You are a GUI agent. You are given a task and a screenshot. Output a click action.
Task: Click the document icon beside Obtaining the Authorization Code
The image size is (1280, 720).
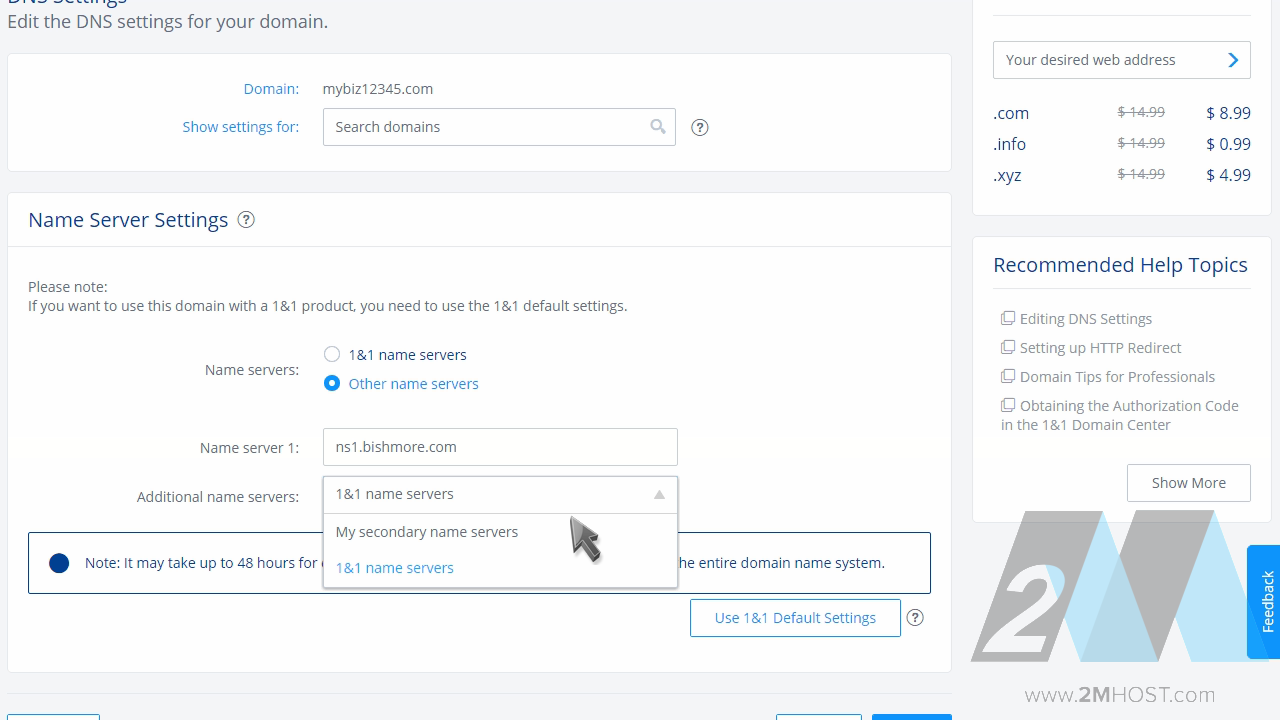[1008, 405]
